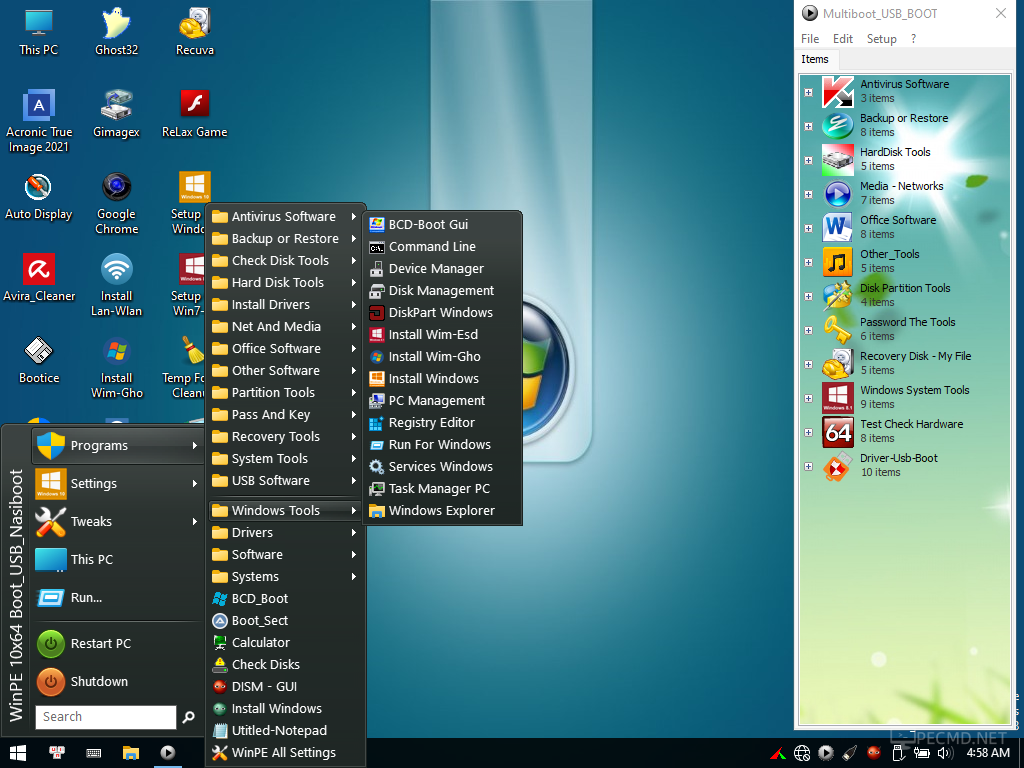Screen dimensions: 1024x768
Task: Open the ? help menu
Action: tap(913, 39)
